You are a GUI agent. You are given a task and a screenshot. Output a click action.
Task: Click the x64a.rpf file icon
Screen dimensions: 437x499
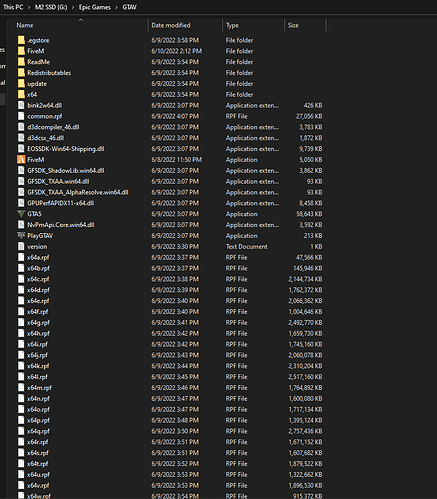coord(21,257)
